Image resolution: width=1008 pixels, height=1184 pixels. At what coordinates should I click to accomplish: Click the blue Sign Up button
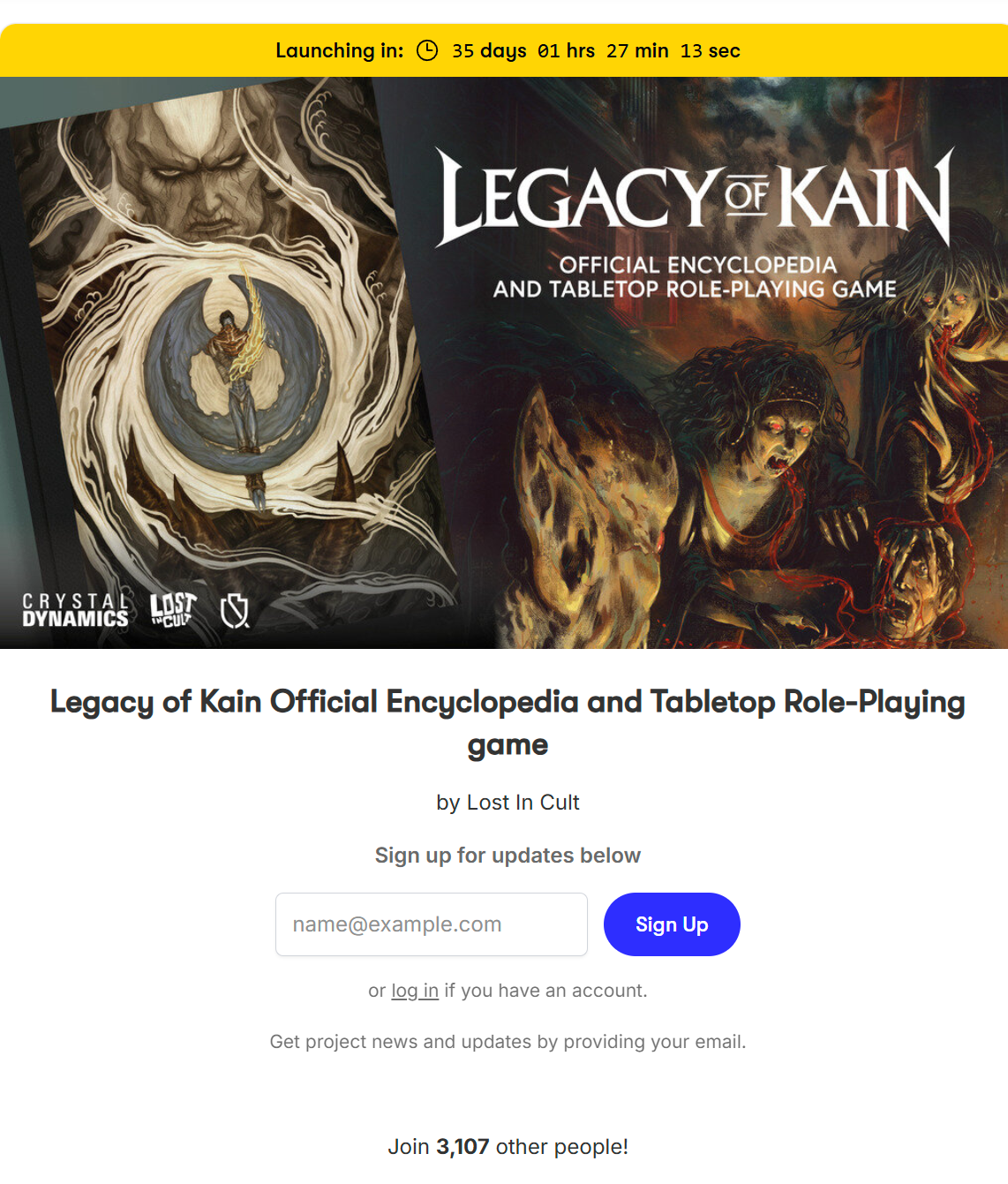pos(672,924)
